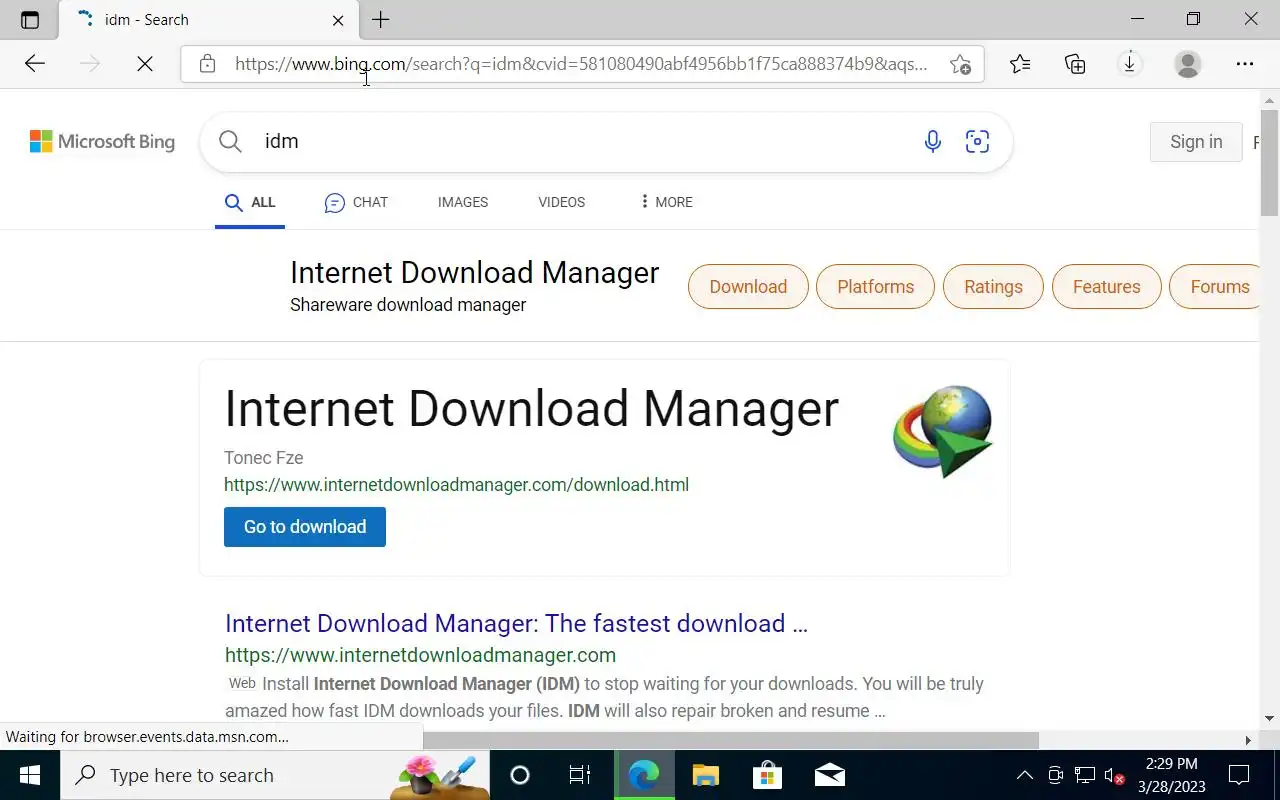Click the internetdownloadmanager.com green URL
This screenshot has width=1280, height=800.
pos(420,655)
